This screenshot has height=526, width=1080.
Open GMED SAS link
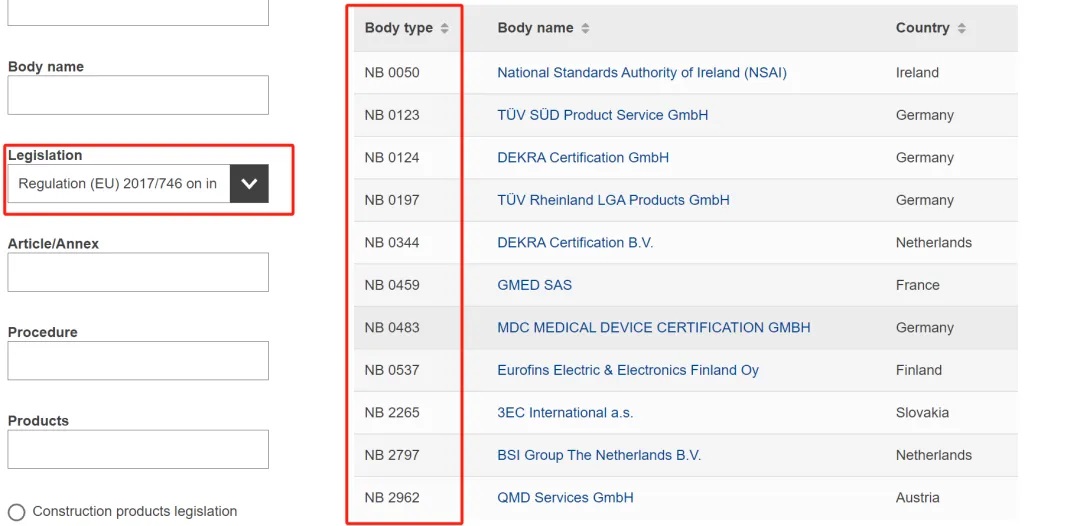pos(534,285)
